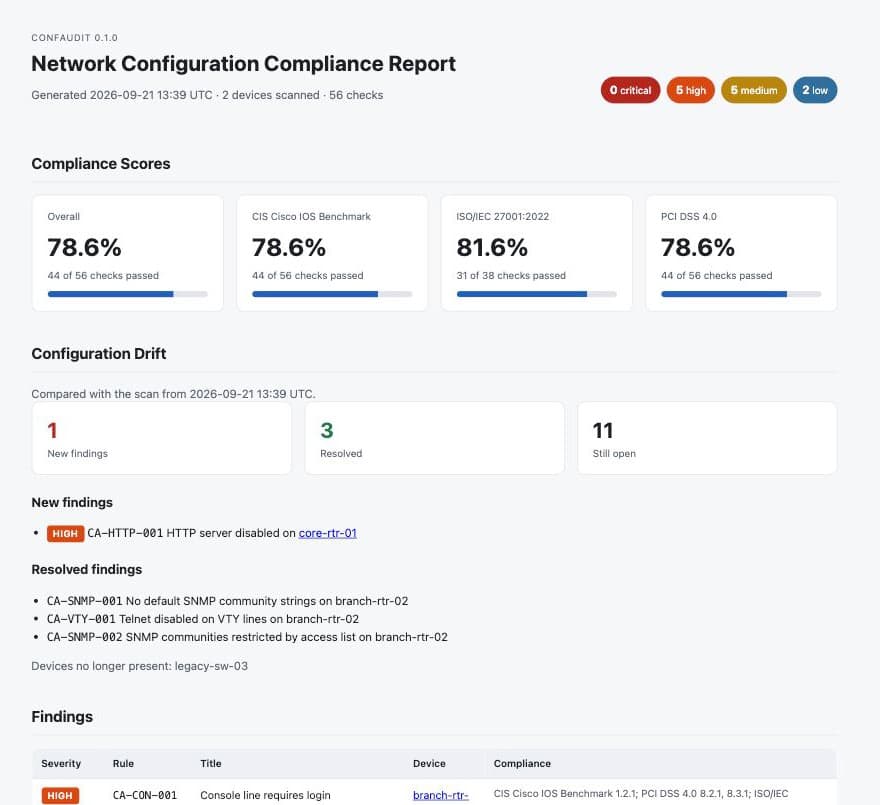This screenshot has height=805, width=880.
Task: Click the ISO/IEC 27001:2022 progress bar
Action: [537, 294]
